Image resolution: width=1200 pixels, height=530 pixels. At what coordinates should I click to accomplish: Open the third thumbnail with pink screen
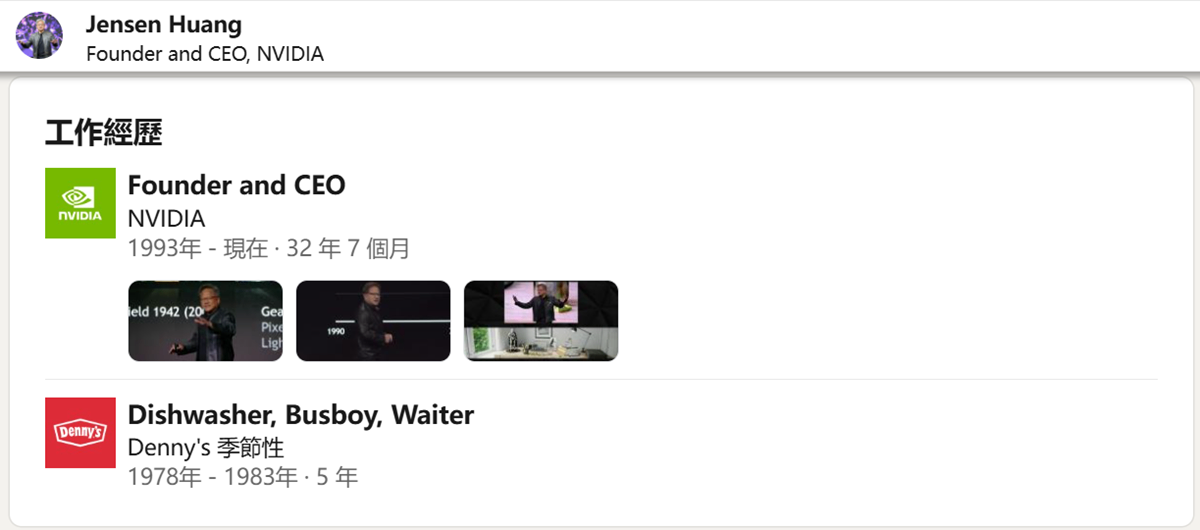[541, 321]
